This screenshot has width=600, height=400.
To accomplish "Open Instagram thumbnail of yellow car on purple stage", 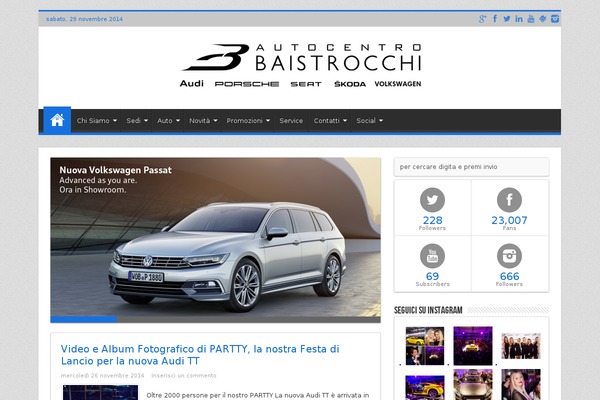I will pos(425,387).
